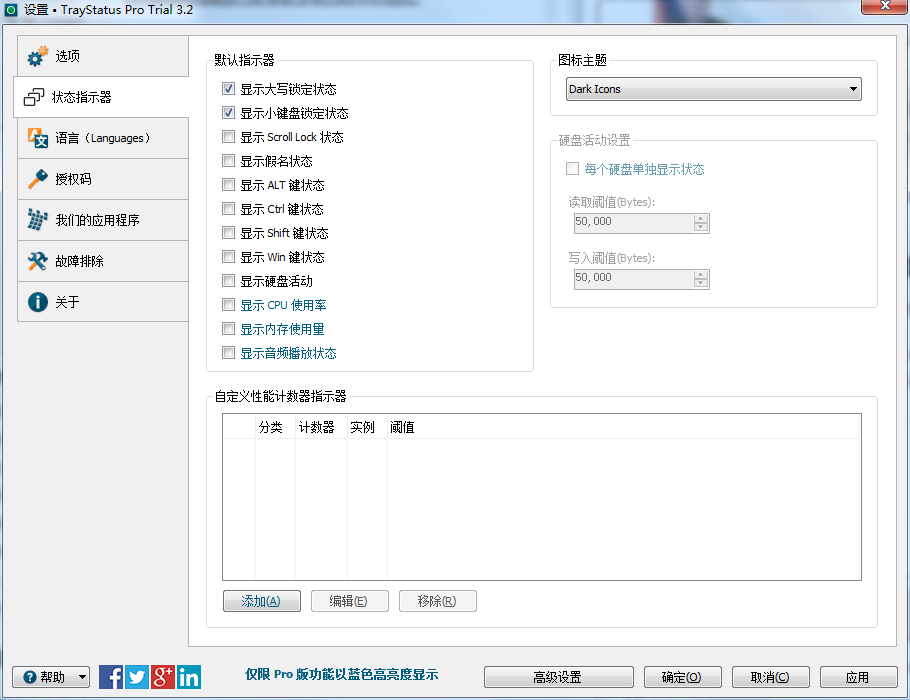Open the LinkedIn link icon
The width and height of the screenshot is (910, 700).
click(189, 677)
